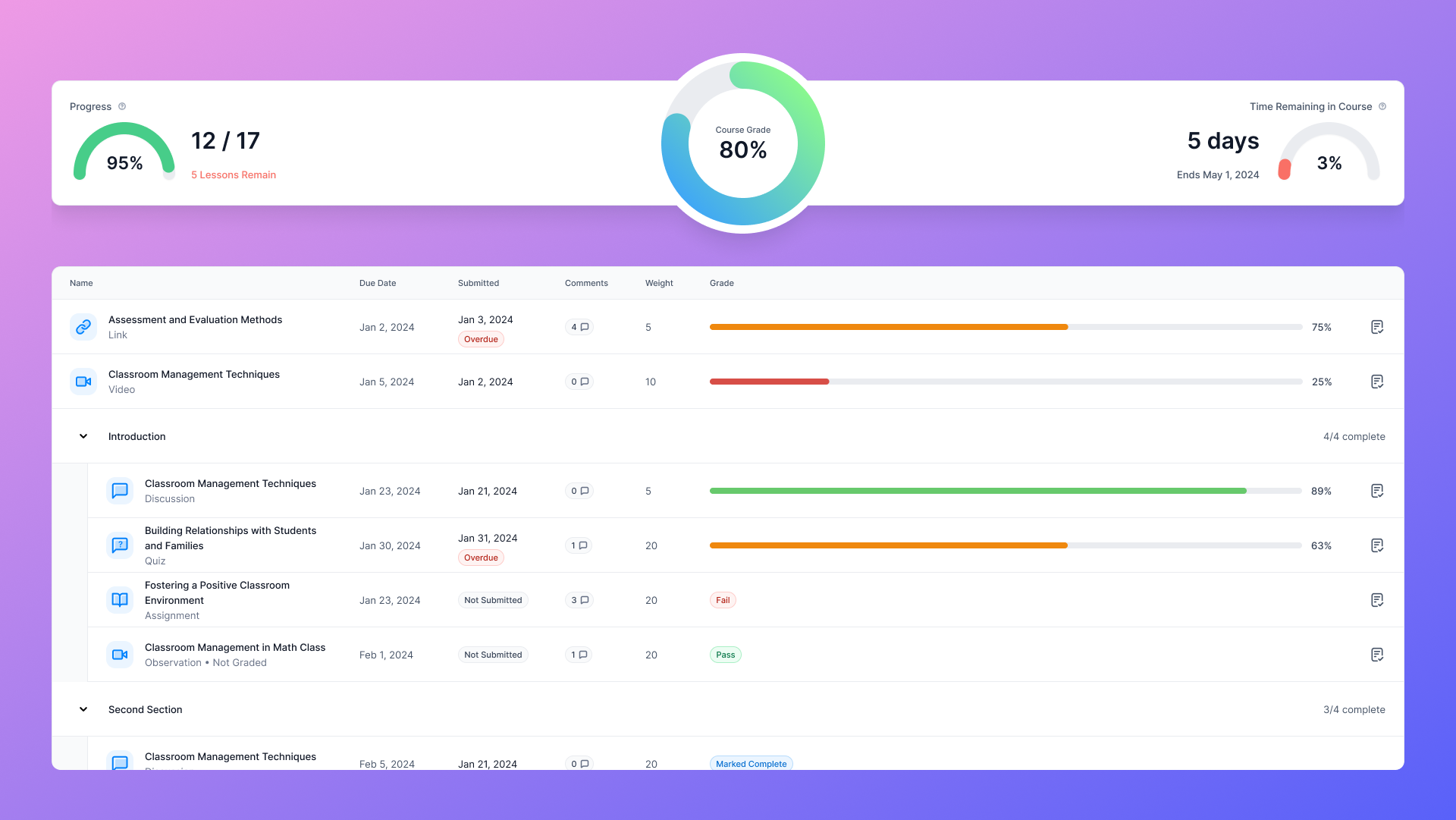Collapse the Second Section chevron

pyautogui.click(x=83, y=709)
